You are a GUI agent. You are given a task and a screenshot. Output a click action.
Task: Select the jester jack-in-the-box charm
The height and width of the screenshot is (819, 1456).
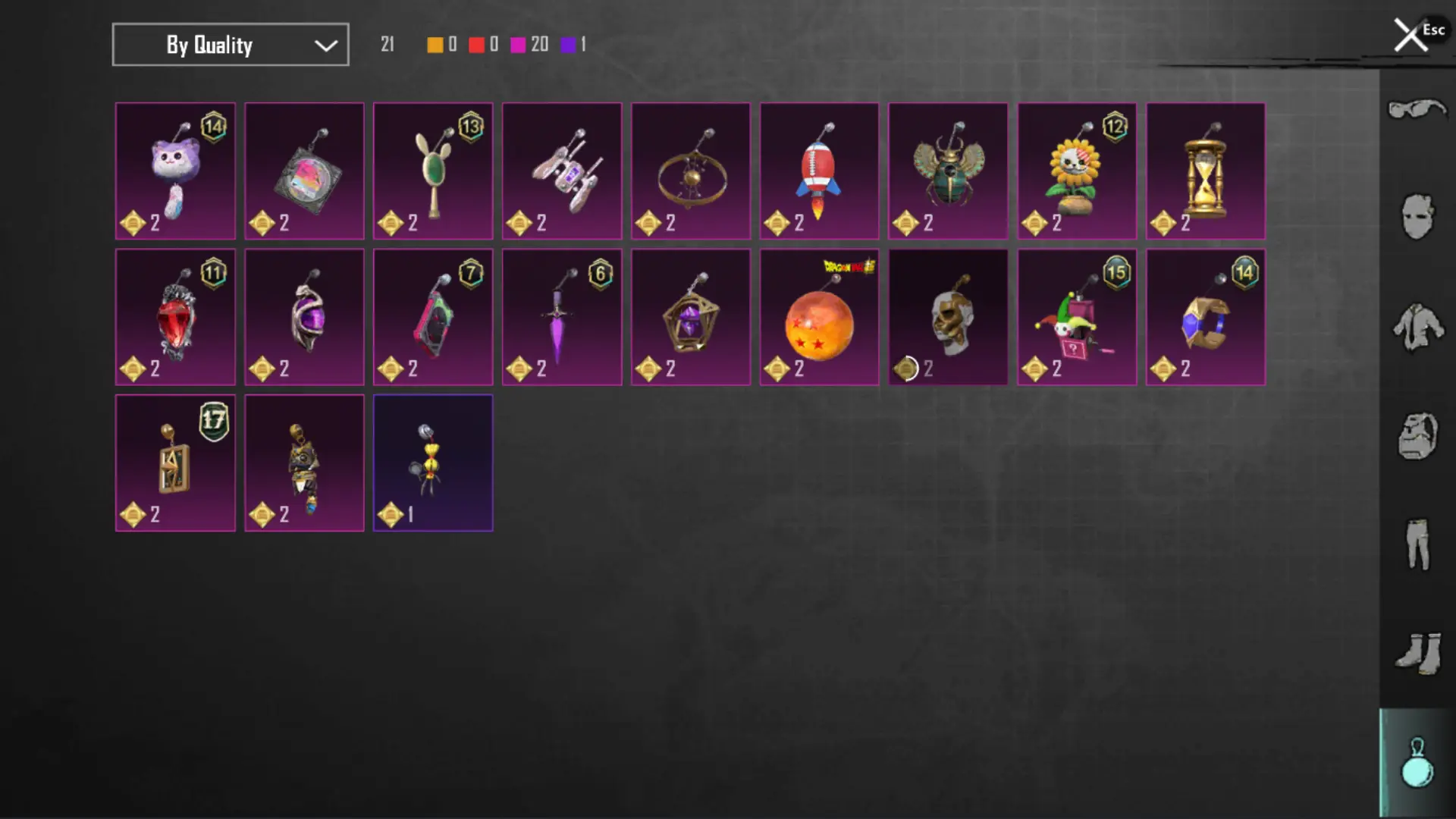(1077, 317)
